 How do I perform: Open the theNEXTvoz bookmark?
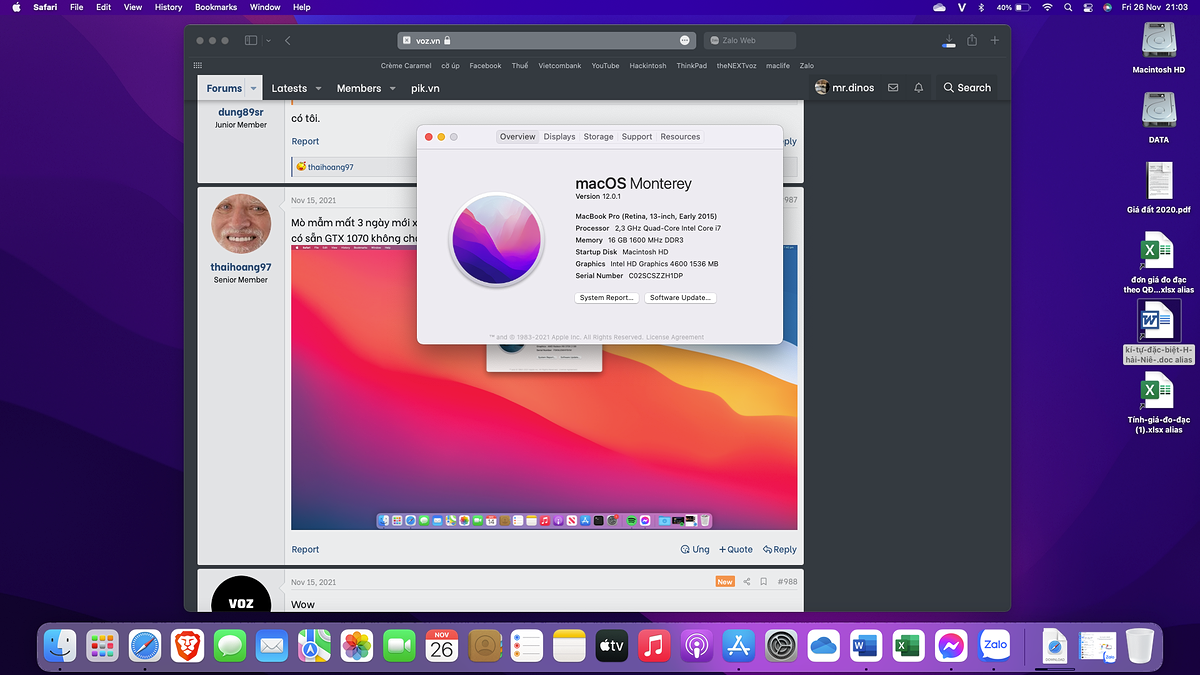click(x=737, y=65)
